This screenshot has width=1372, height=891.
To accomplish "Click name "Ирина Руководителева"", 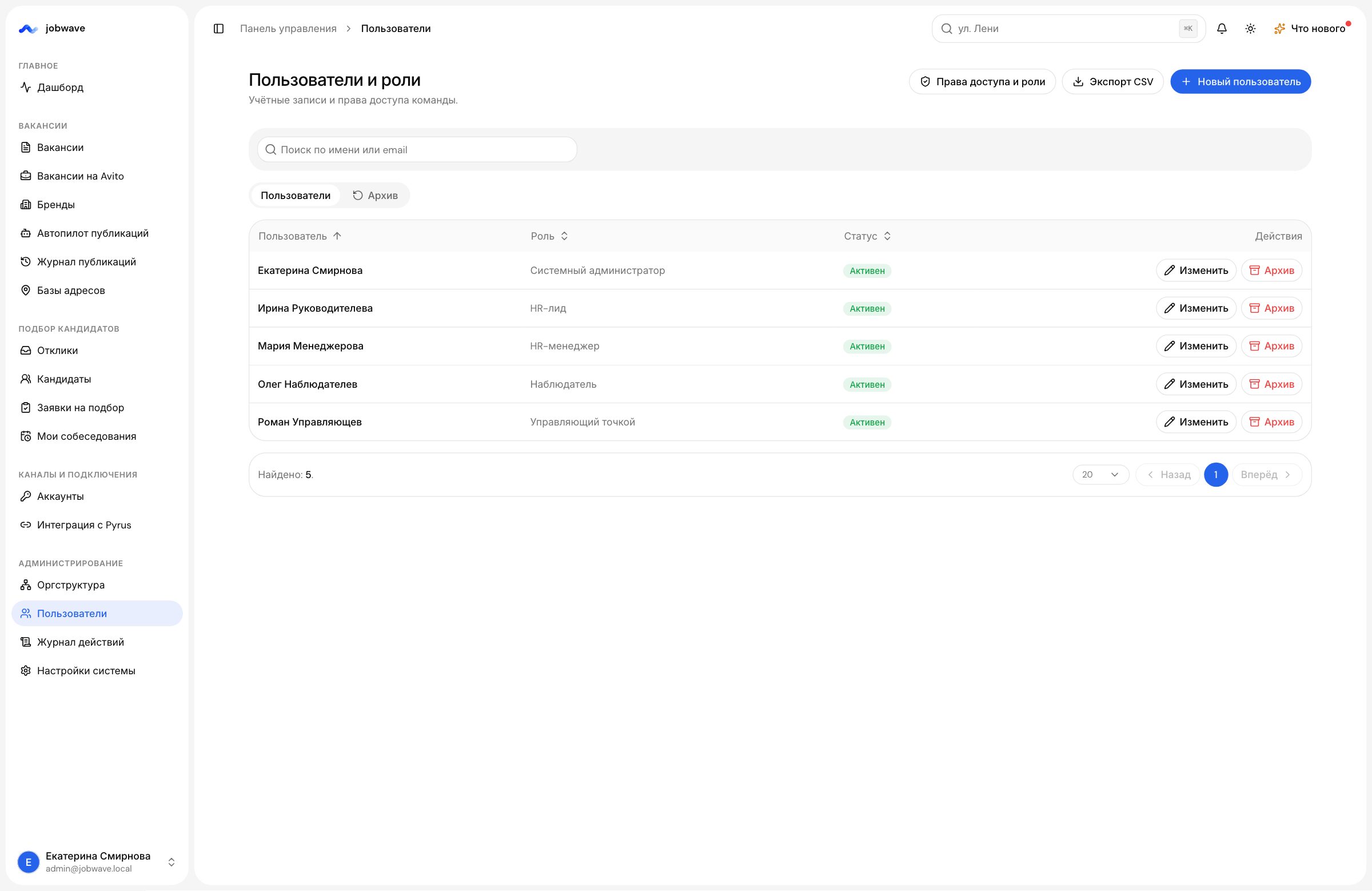I will point(315,308).
